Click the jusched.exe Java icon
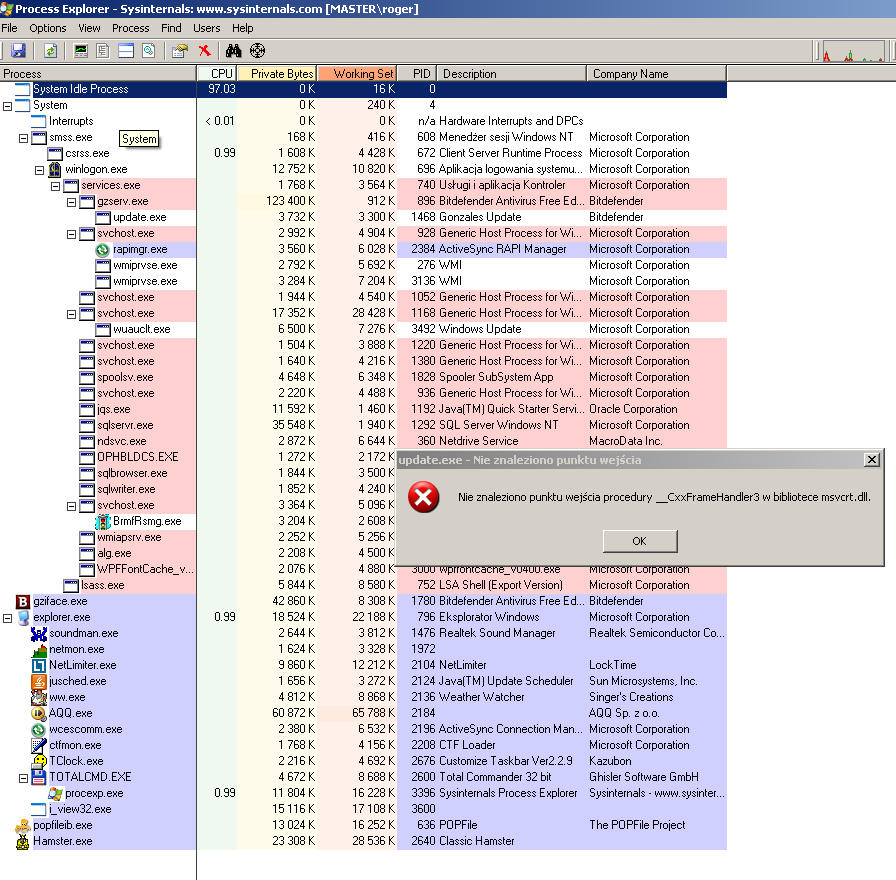The image size is (896, 880). click(x=39, y=681)
